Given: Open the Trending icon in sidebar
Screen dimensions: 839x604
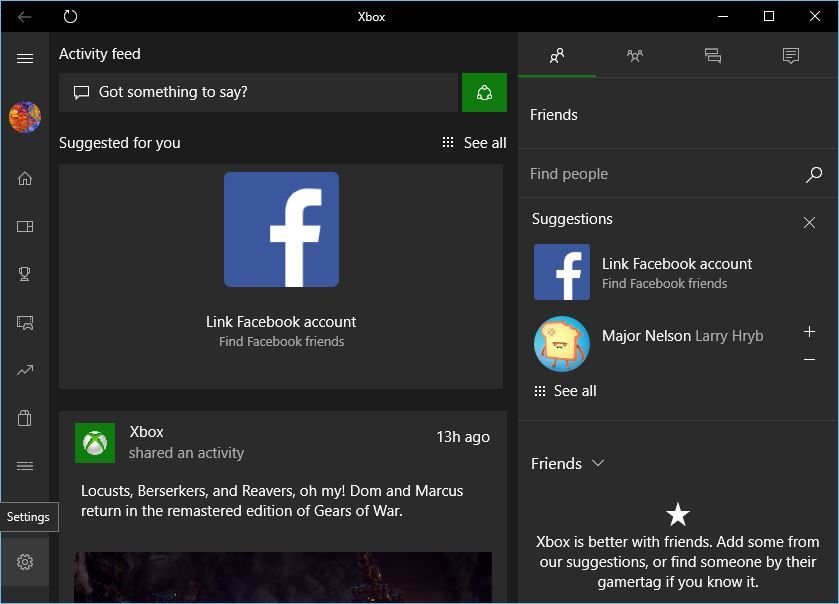Looking at the screenshot, I should tap(25, 371).
